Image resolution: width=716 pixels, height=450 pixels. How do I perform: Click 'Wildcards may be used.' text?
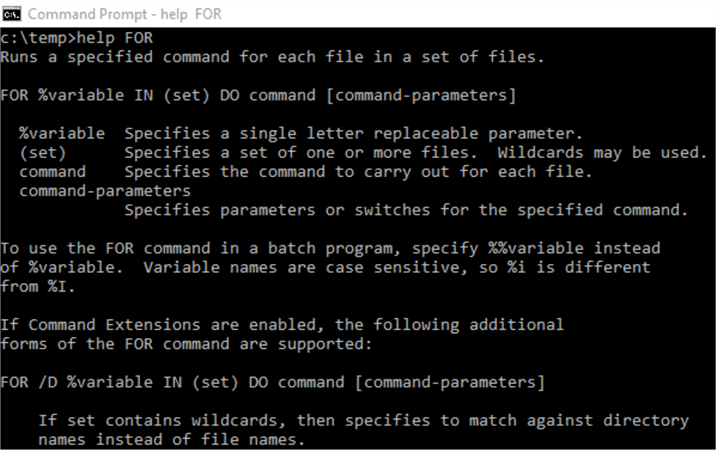602,153
